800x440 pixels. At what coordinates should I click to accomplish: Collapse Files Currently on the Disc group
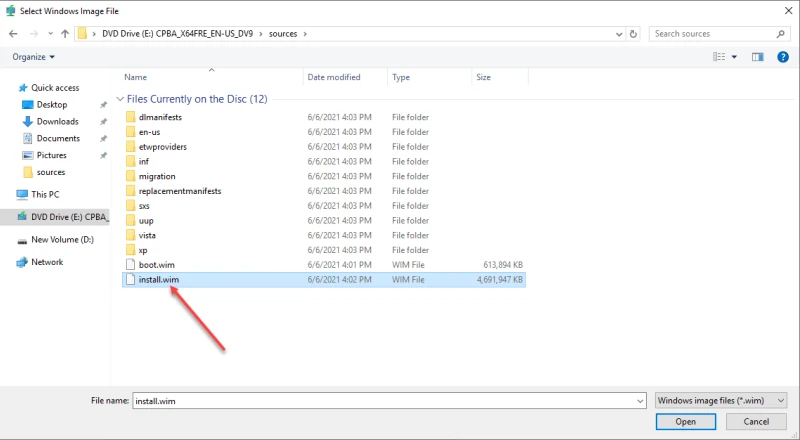[x=120, y=99]
